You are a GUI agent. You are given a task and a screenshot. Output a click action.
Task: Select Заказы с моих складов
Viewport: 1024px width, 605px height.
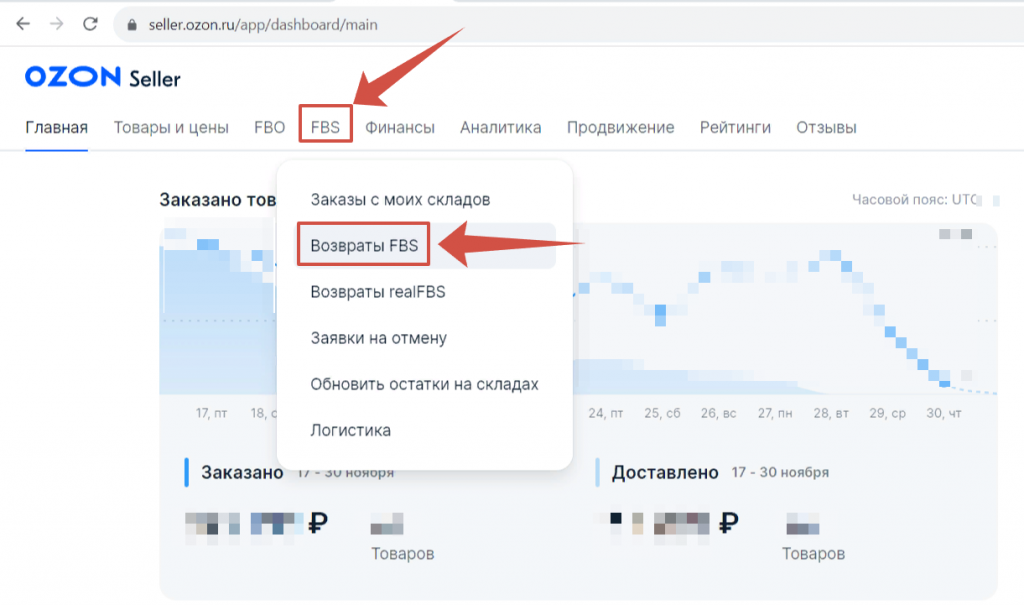400,199
